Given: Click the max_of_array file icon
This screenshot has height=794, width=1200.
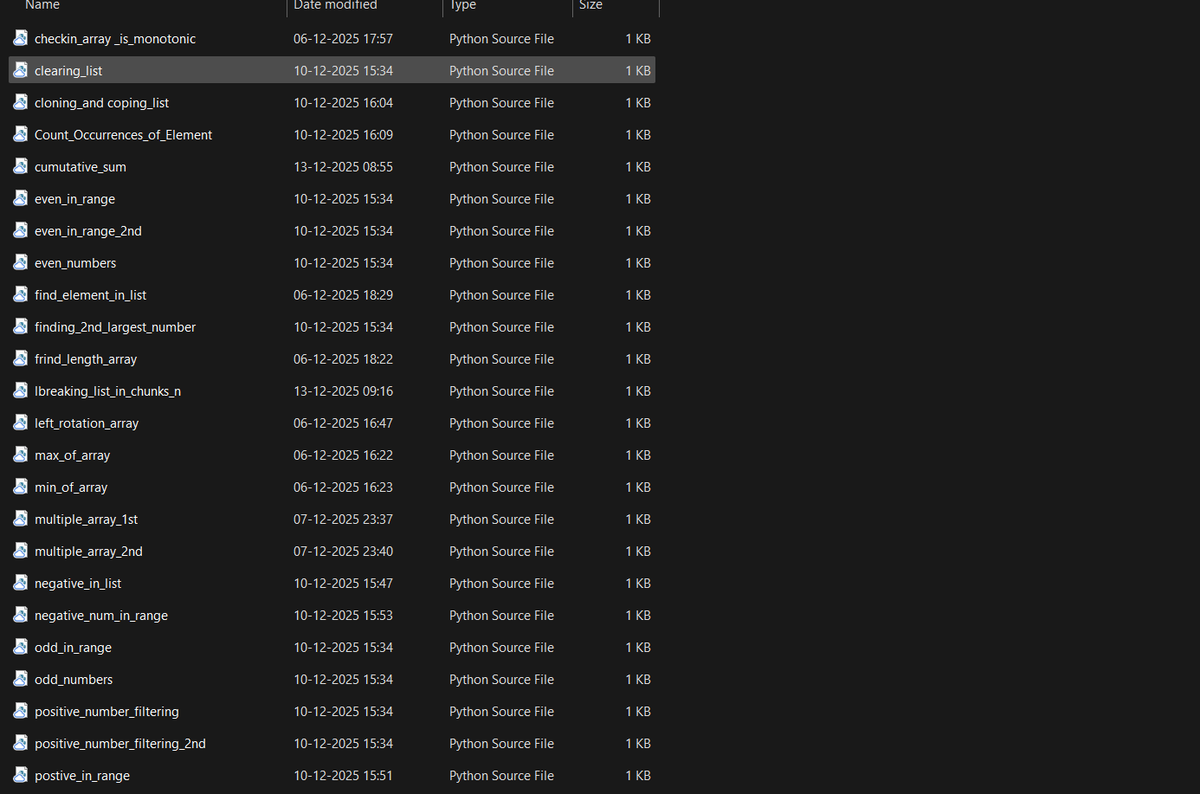Looking at the screenshot, I should point(20,454).
